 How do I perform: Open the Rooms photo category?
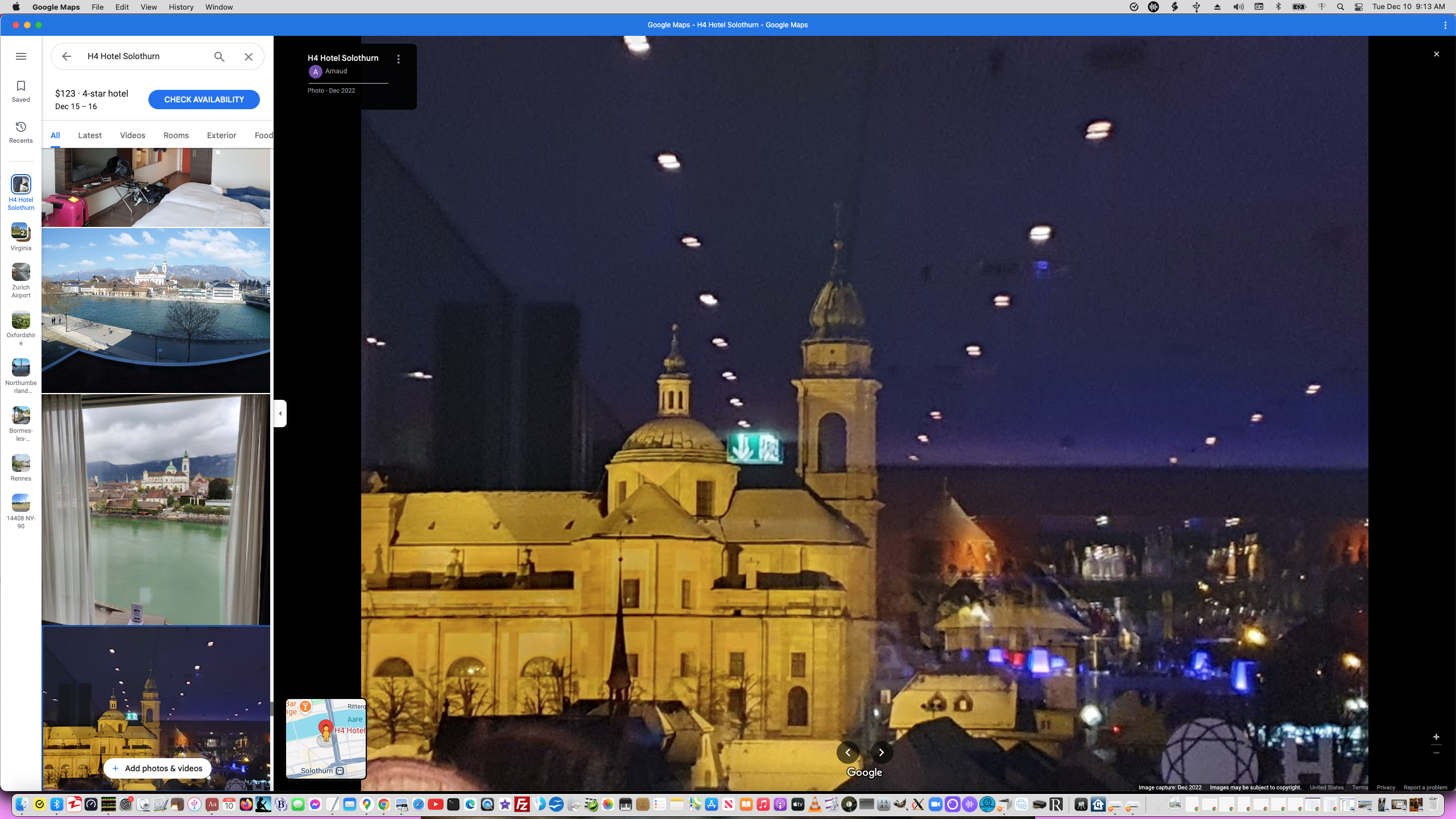click(175, 135)
